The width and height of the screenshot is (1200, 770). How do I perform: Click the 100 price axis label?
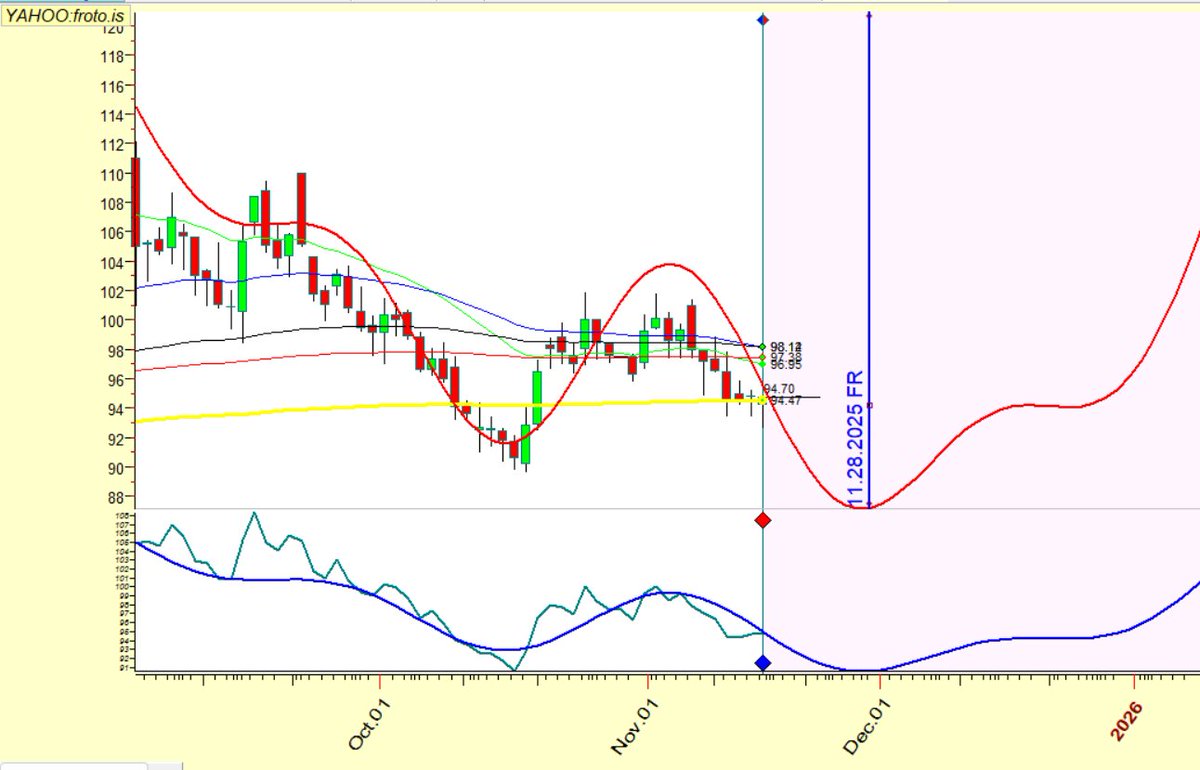pyautogui.click(x=112, y=321)
